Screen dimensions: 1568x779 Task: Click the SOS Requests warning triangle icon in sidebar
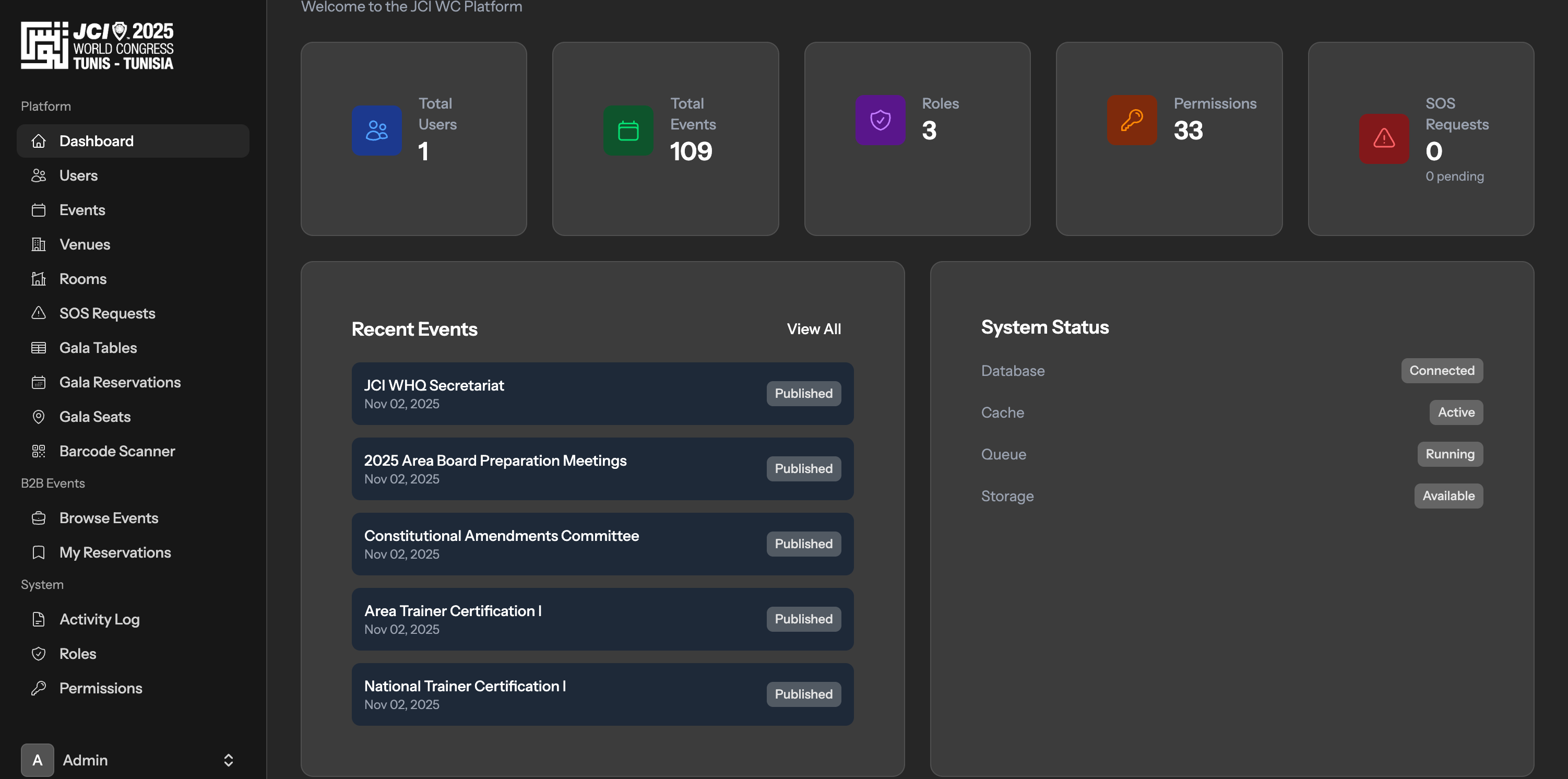pyautogui.click(x=38, y=313)
